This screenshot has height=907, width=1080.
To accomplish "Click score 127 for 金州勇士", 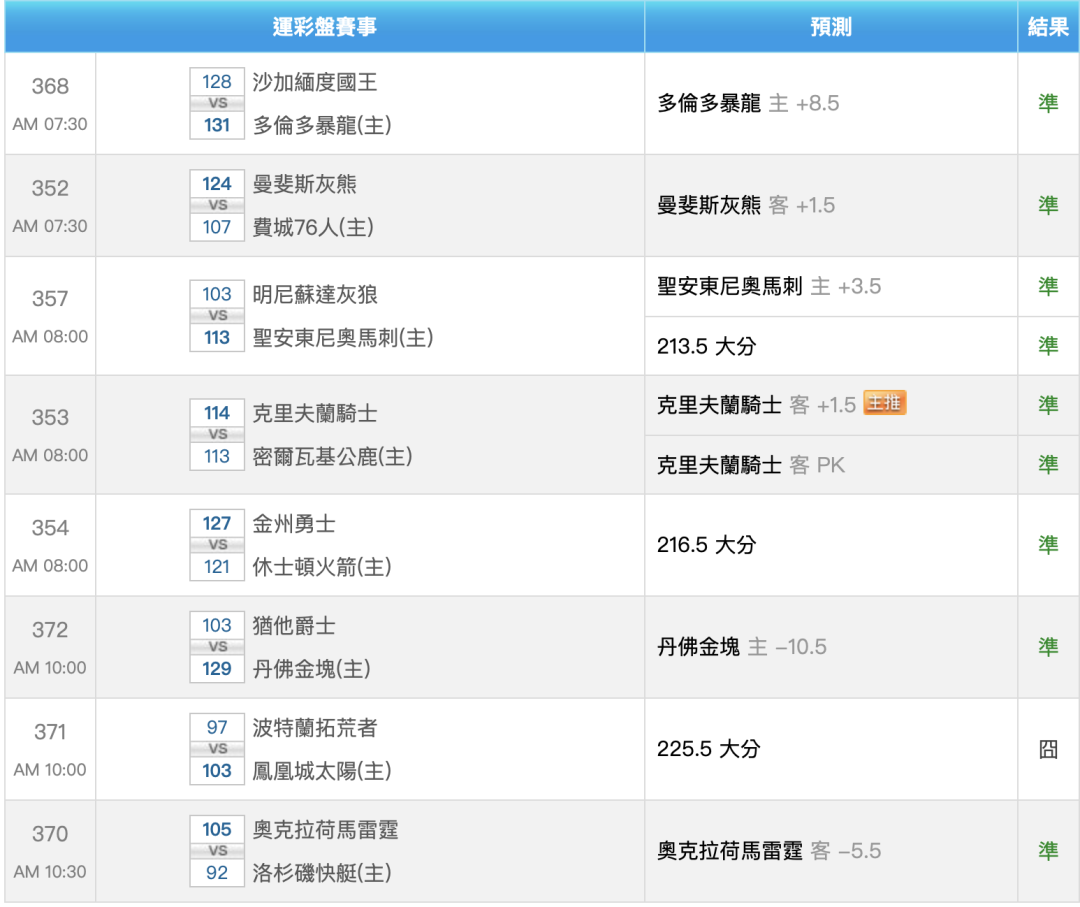I will point(217,523).
